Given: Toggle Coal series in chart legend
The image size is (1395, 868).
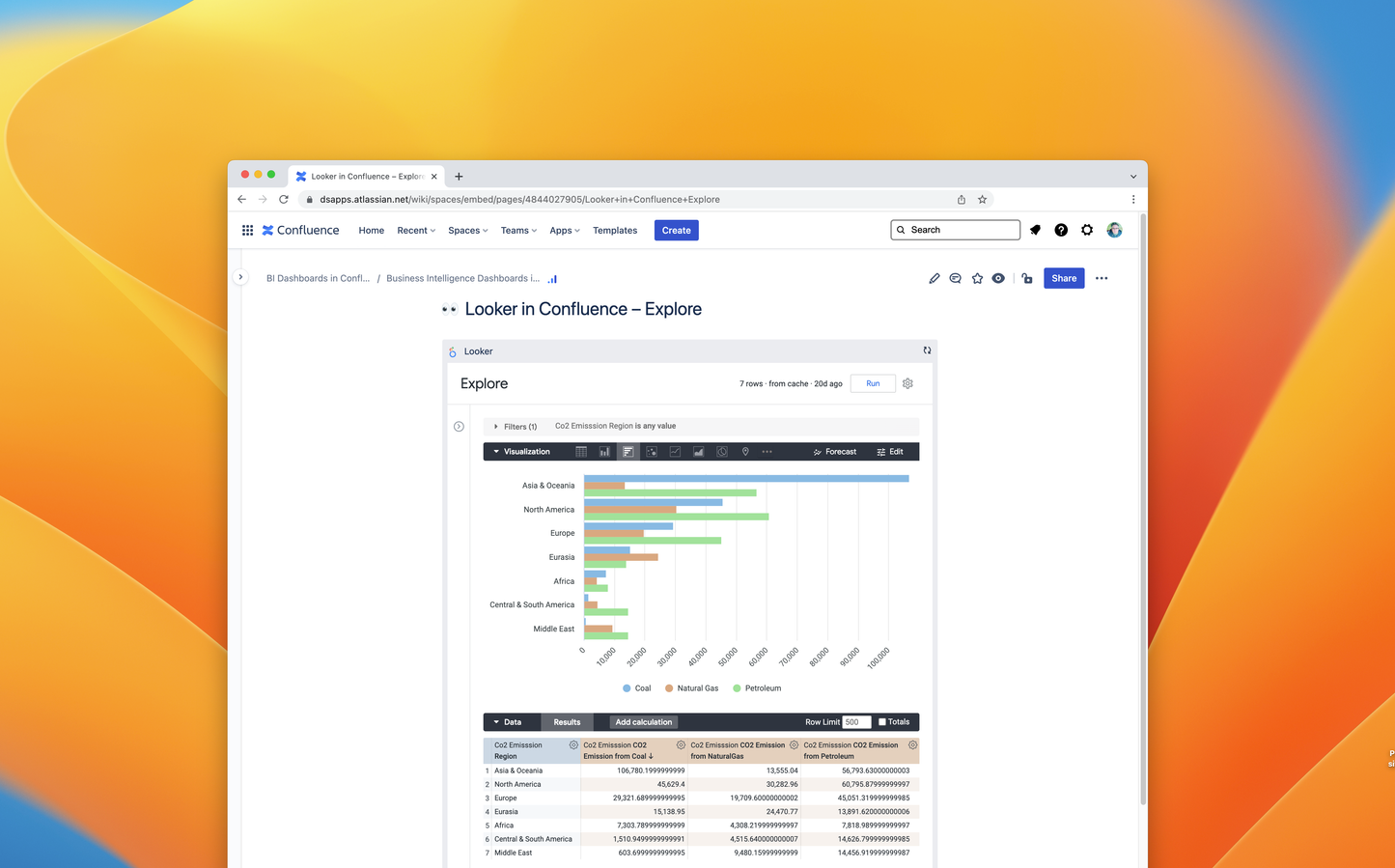Looking at the screenshot, I should [637, 688].
